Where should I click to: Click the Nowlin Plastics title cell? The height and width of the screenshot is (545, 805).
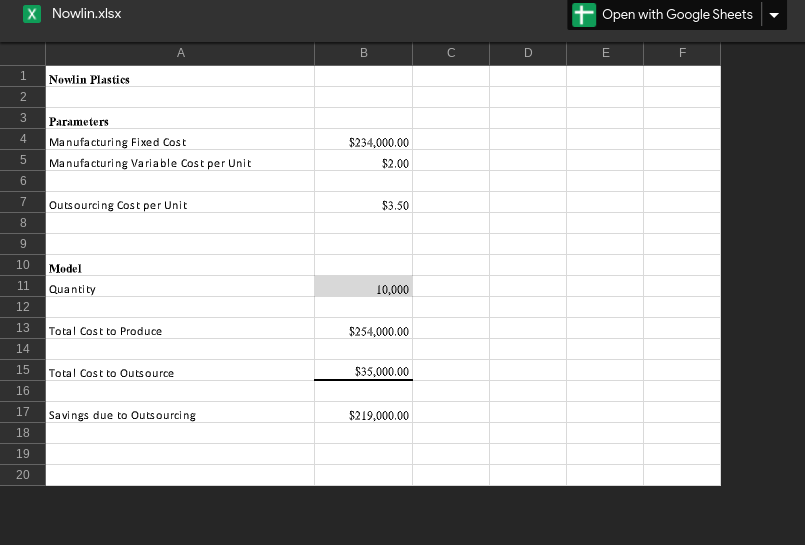coord(180,76)
